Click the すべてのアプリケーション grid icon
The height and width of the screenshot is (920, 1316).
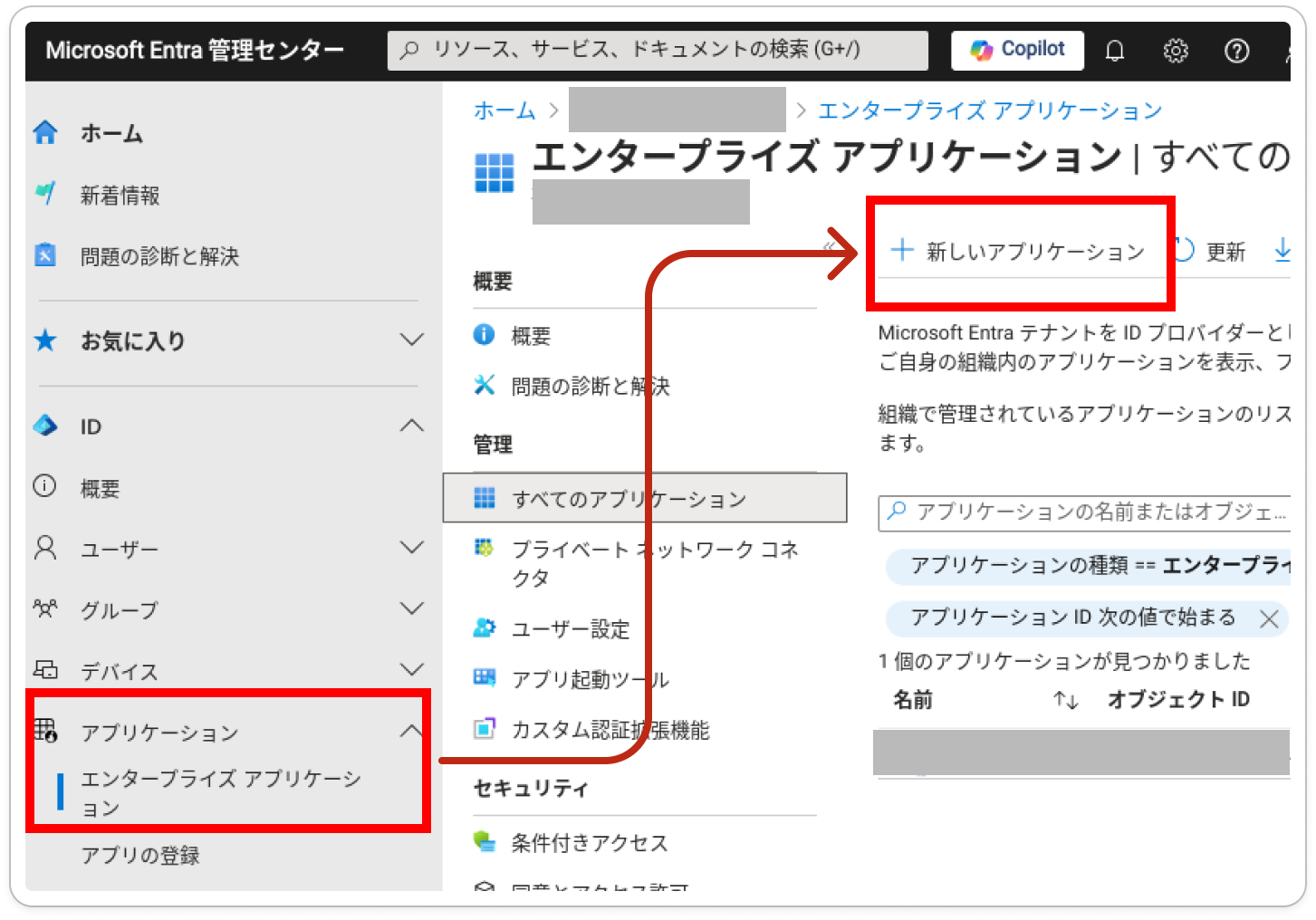tap(485, 498)
